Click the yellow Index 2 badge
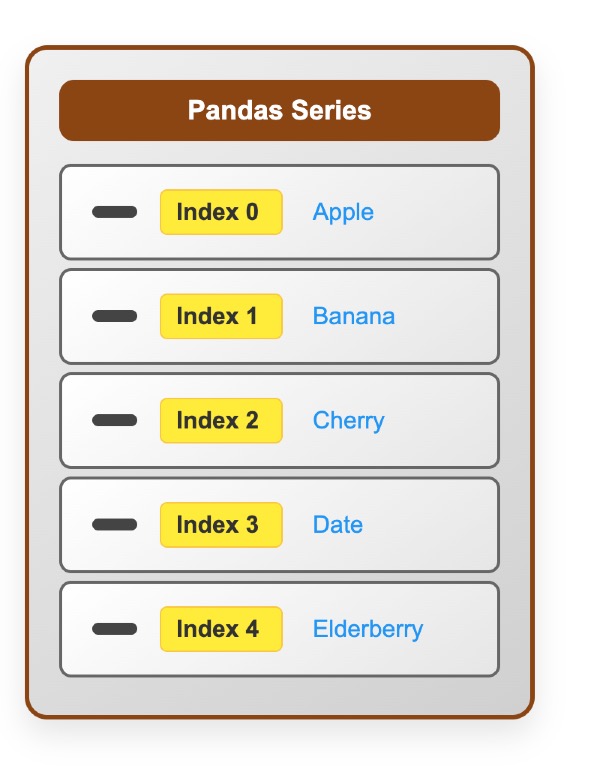This screenshot has height=781, width=606. point(221,420)
